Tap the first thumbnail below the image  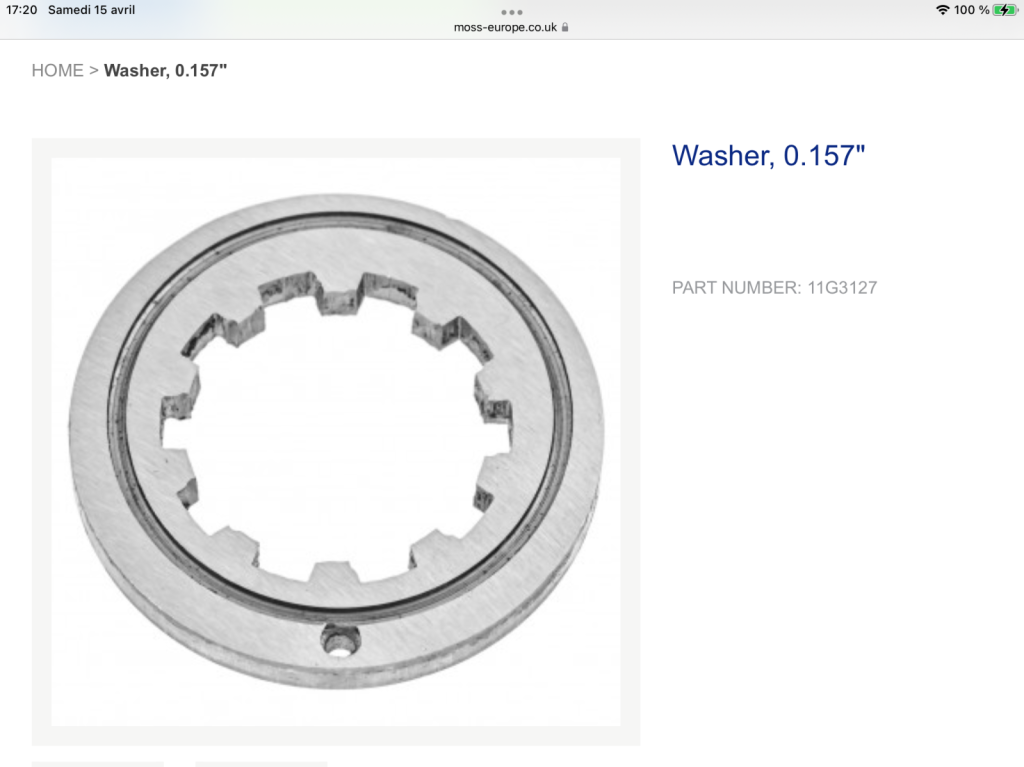(x=97, y=764)
